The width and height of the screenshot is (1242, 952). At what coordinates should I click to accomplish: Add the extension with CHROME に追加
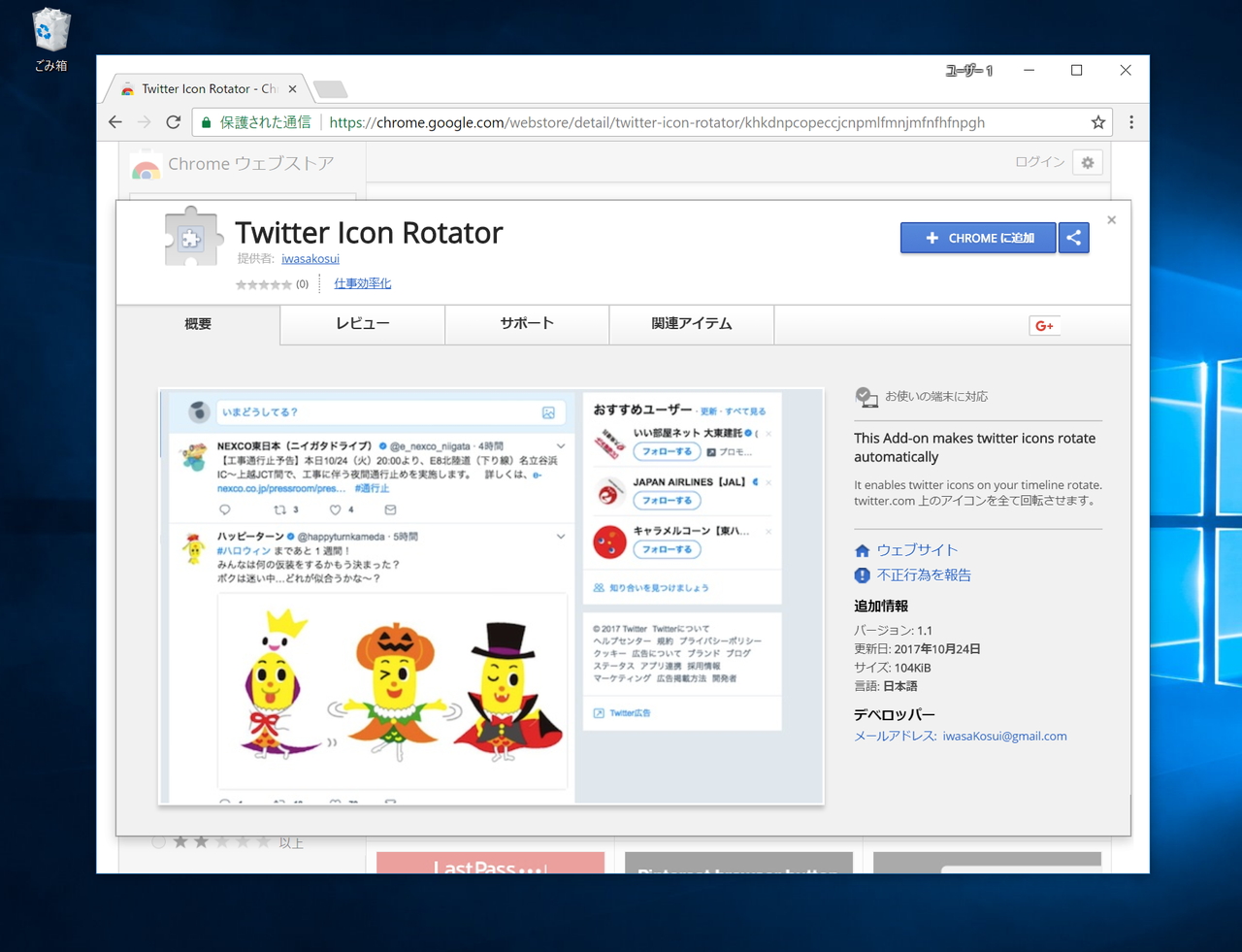point(977,237)
